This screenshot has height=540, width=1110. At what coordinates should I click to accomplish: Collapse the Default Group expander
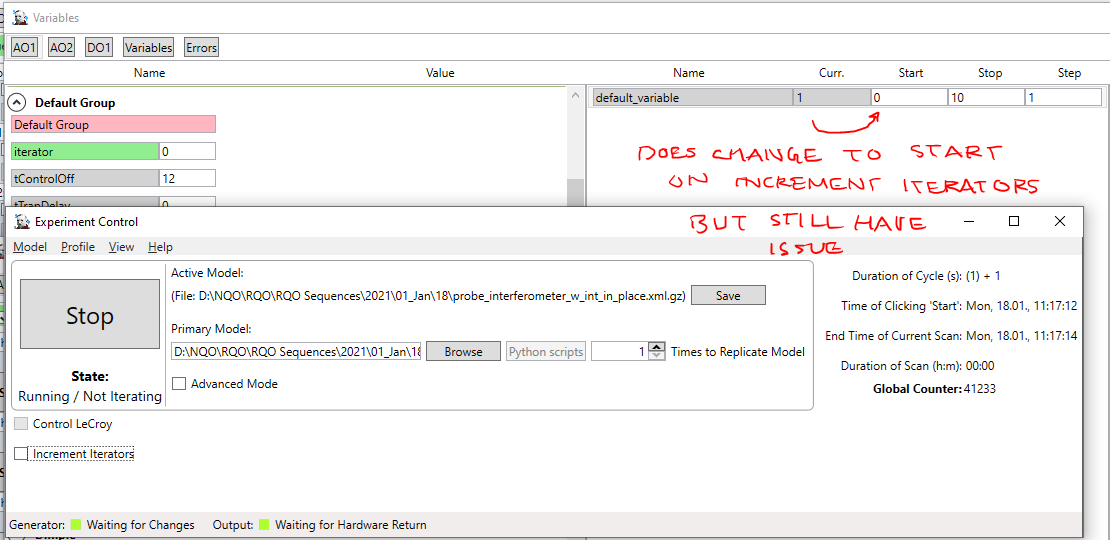[x=18, y=103]
